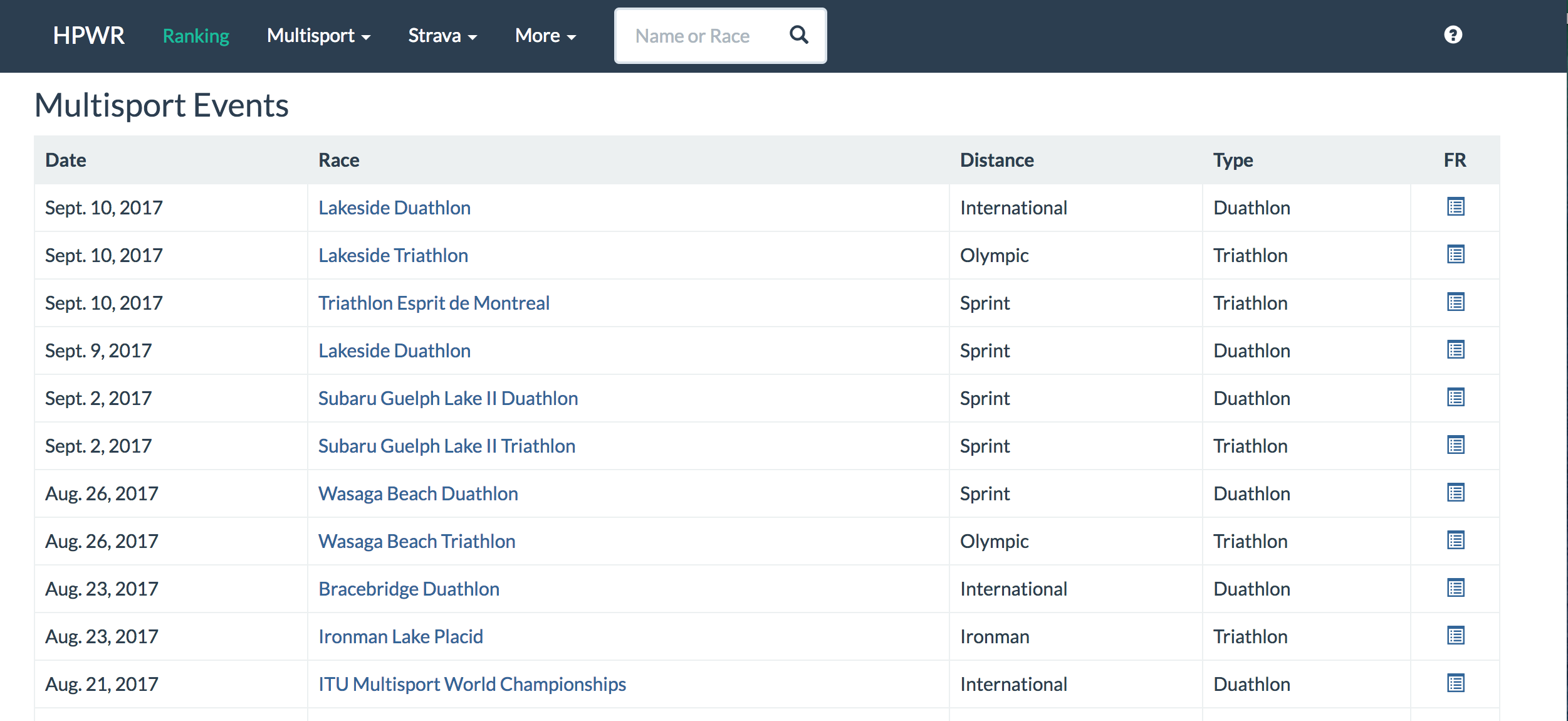
Task: Open FR results icon for Wasaga Beach Triathlon
Action: (1455, 540)
